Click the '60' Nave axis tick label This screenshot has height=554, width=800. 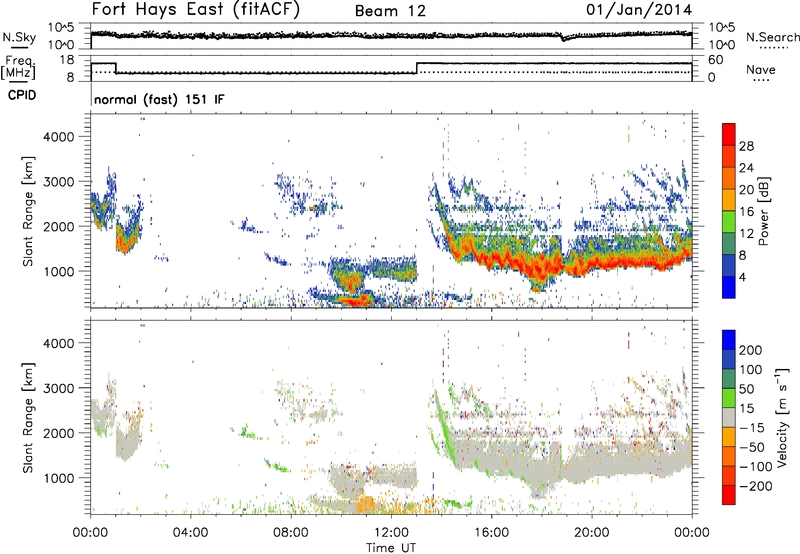(x=715, y=60)
